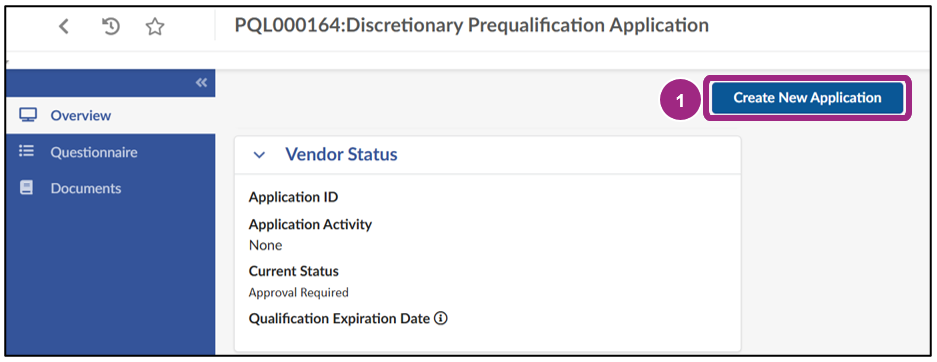
Task: Click the Application ID label
Action: click(293, 197)
